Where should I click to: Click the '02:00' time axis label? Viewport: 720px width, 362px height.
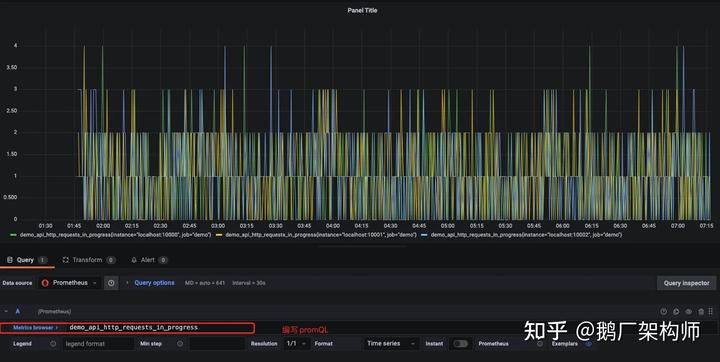pos(103,226)
